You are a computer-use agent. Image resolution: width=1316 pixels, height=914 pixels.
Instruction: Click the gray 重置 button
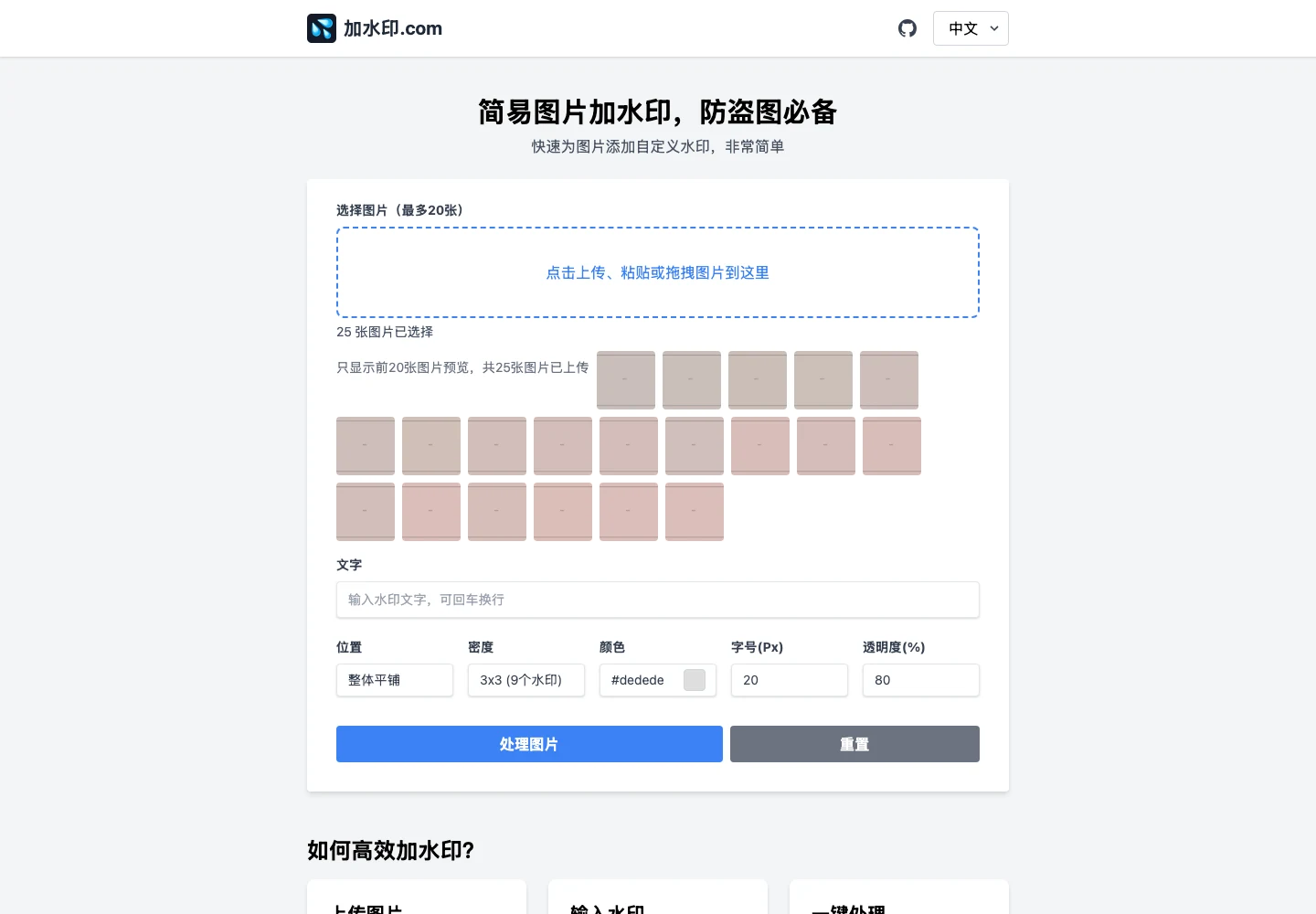(x=854, y=744)
